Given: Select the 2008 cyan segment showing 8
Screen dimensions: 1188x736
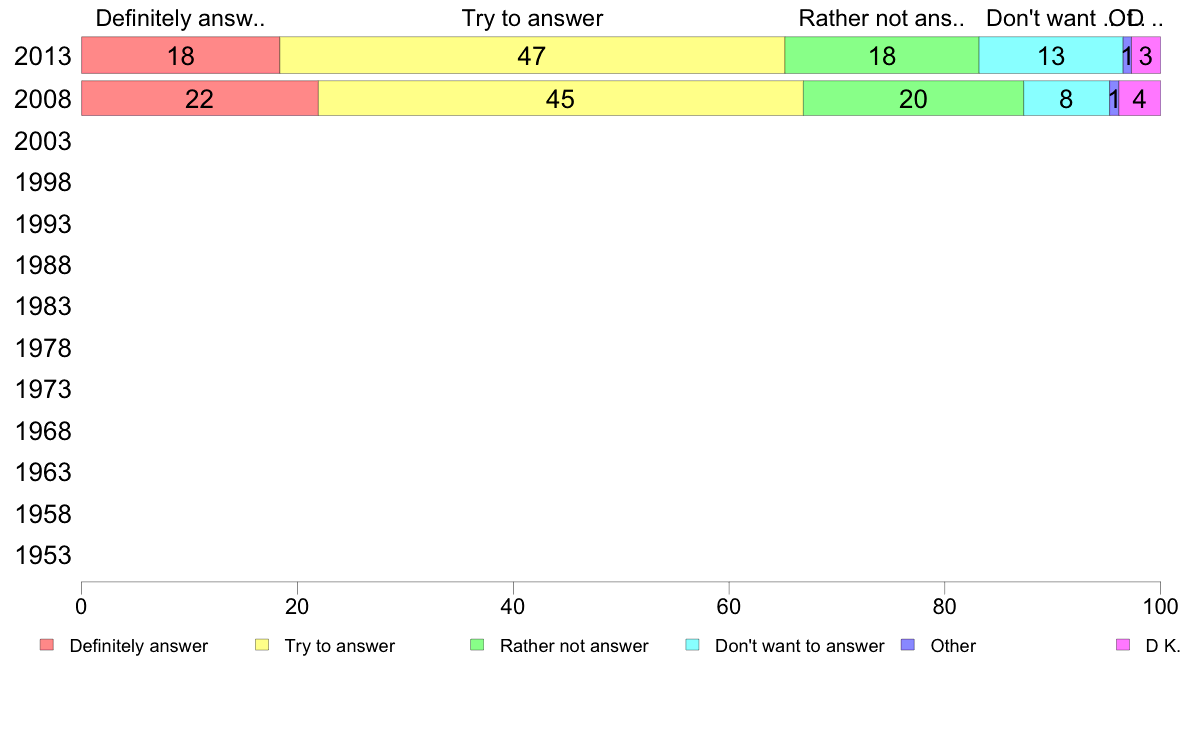Looking at the screenshot, I should (1066, 99).
